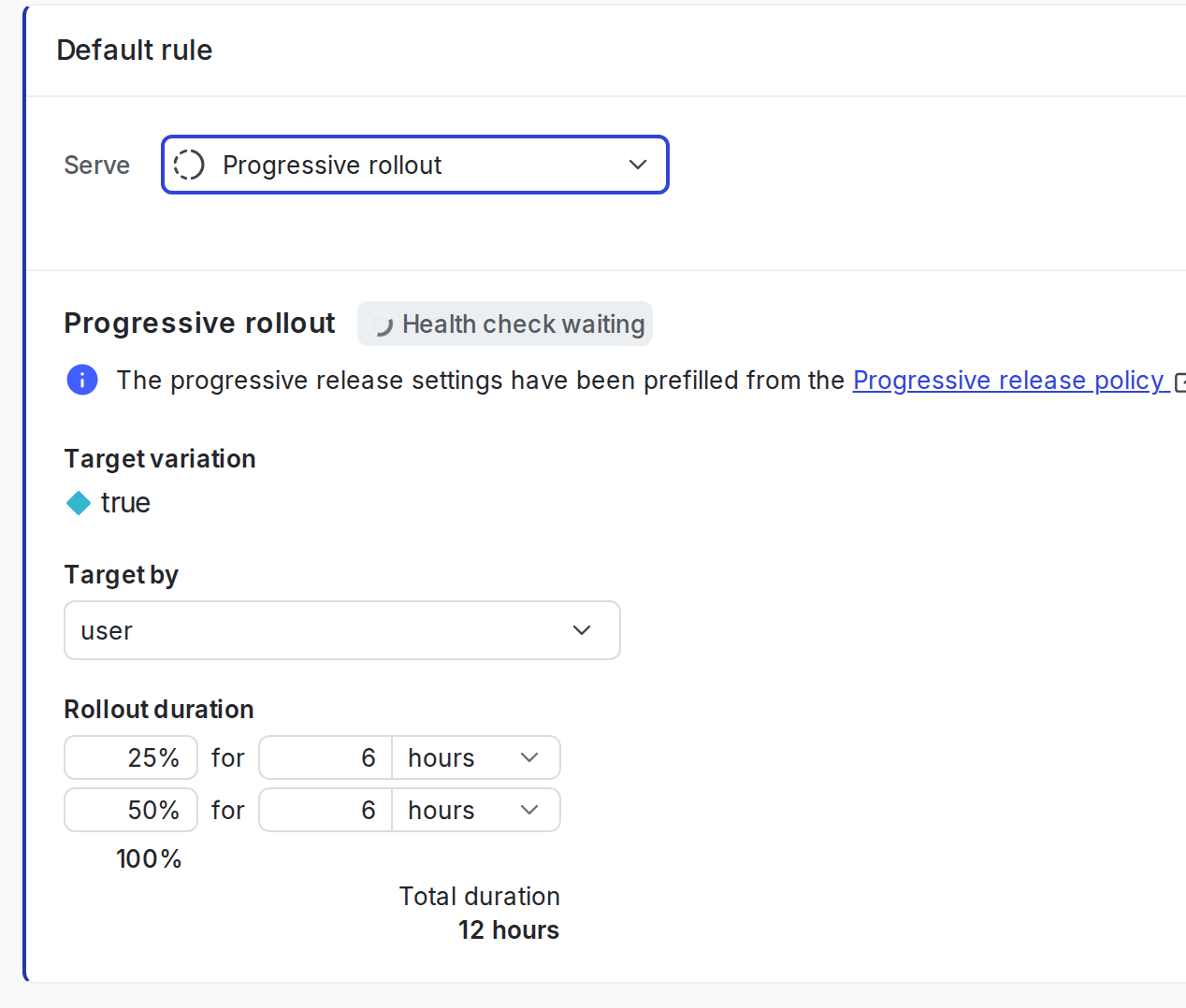Click the chevron on the Serve selector
1186x1008 pixels.
[x=638, y=164]
